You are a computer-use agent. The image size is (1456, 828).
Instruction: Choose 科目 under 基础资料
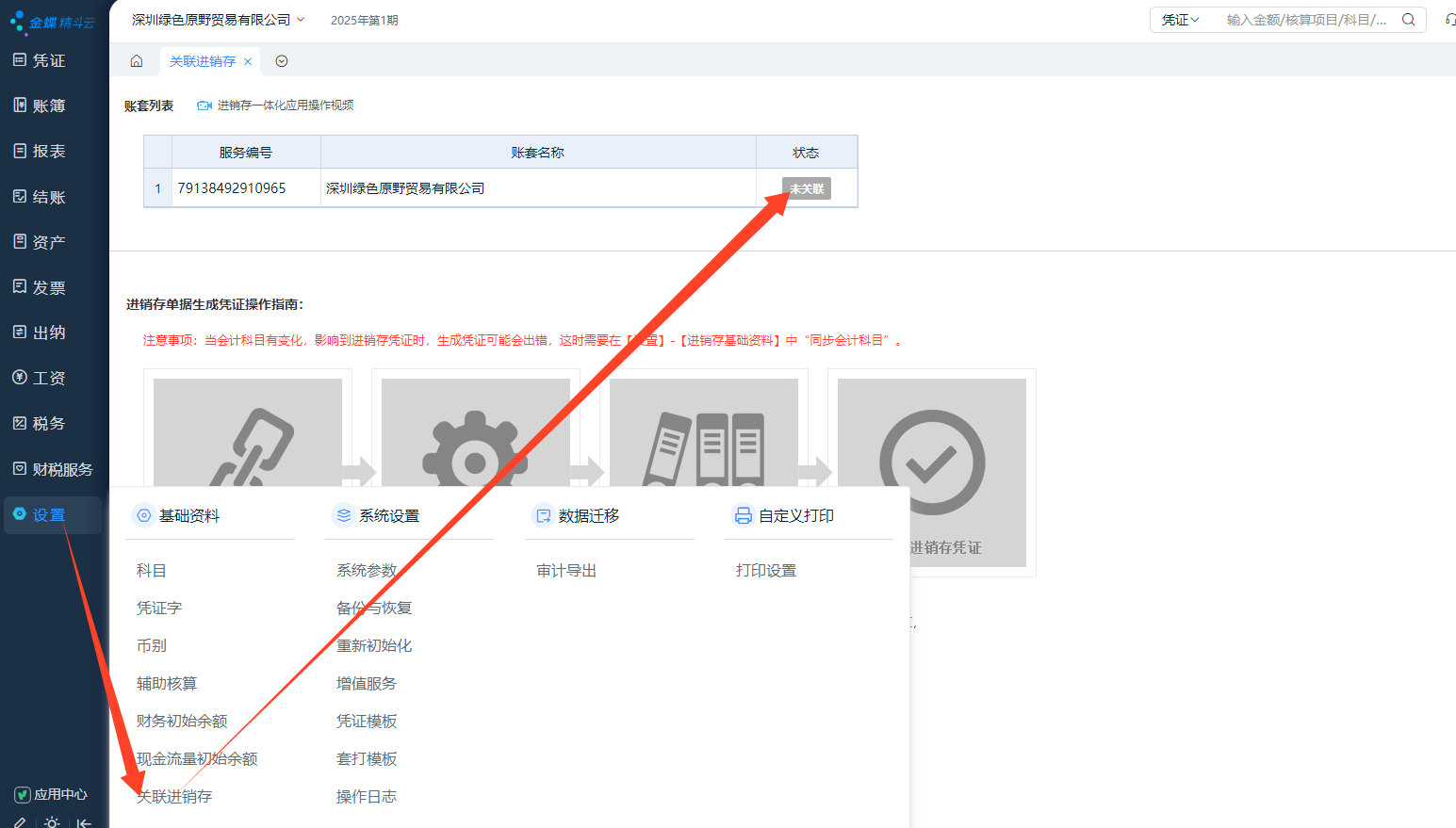[x=152, y=571]
